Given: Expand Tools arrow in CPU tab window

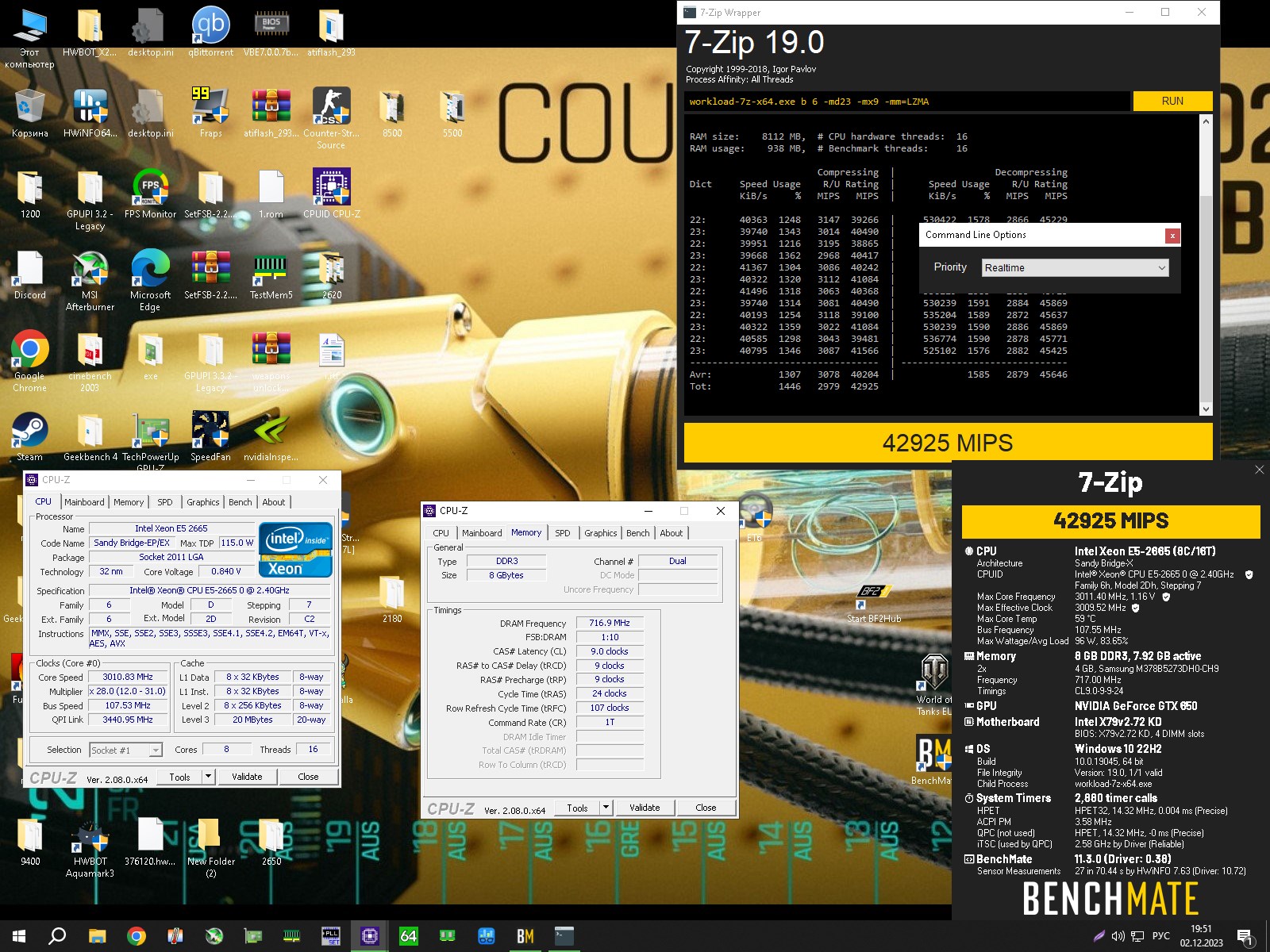Looking at the screenshot, I should click(x=209, y=777).
